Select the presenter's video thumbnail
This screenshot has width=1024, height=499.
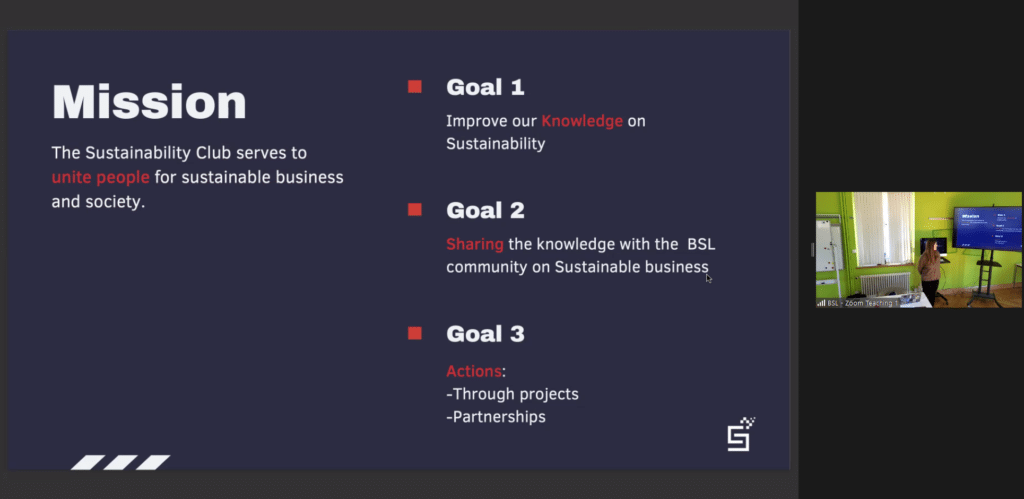[918, 249]
